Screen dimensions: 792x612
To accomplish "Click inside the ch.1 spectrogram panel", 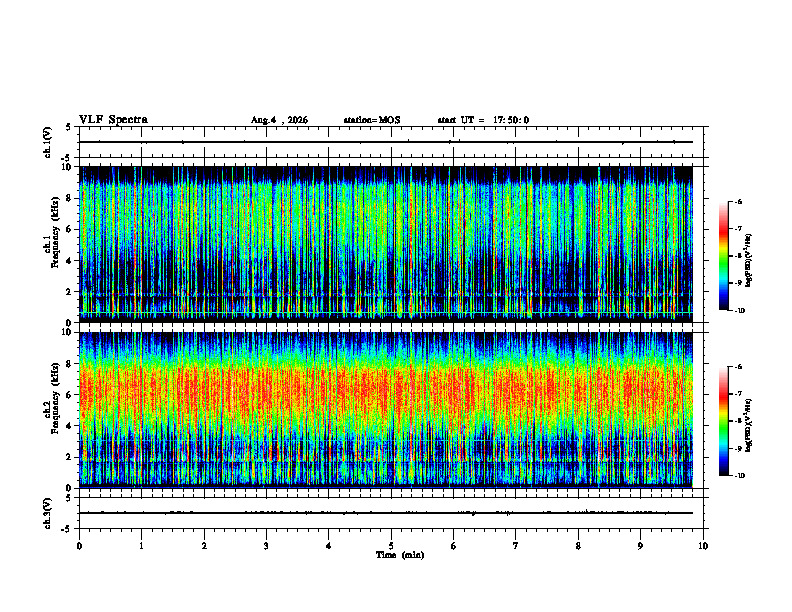I will [x=386, y=244].
